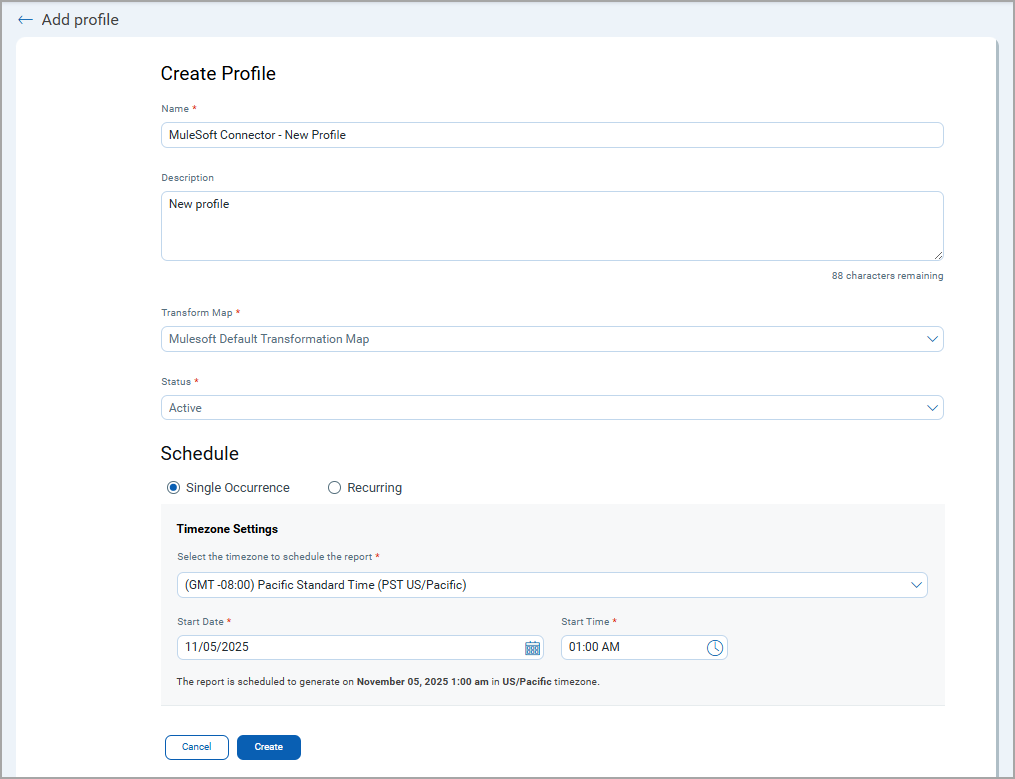This screenshot has width=1015, height=779.
Task: Click the Add profile header text
Action: [x=80, y=19]
